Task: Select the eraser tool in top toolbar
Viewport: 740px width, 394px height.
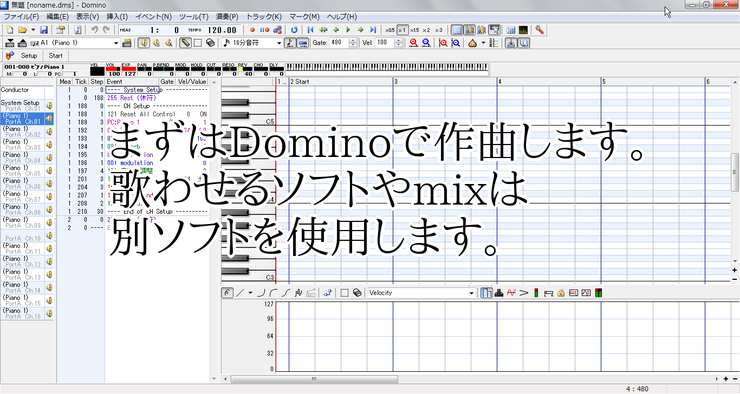Action: [x=210, y=43]
